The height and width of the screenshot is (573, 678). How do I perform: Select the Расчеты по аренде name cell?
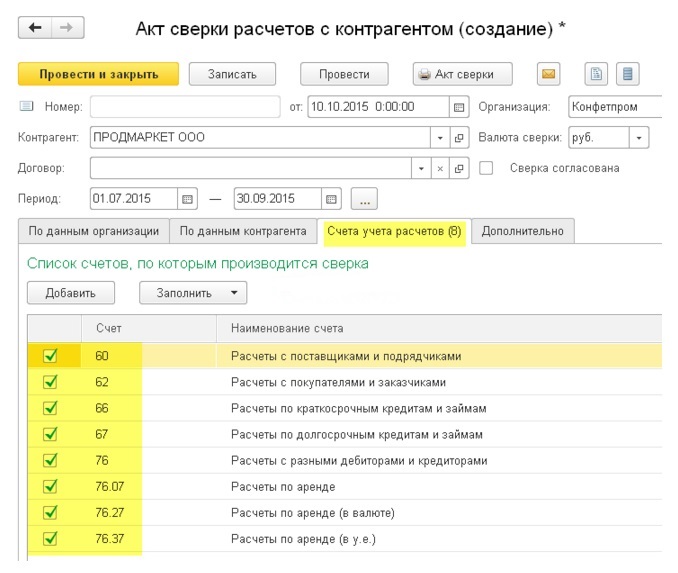click(x=439, y=487)
